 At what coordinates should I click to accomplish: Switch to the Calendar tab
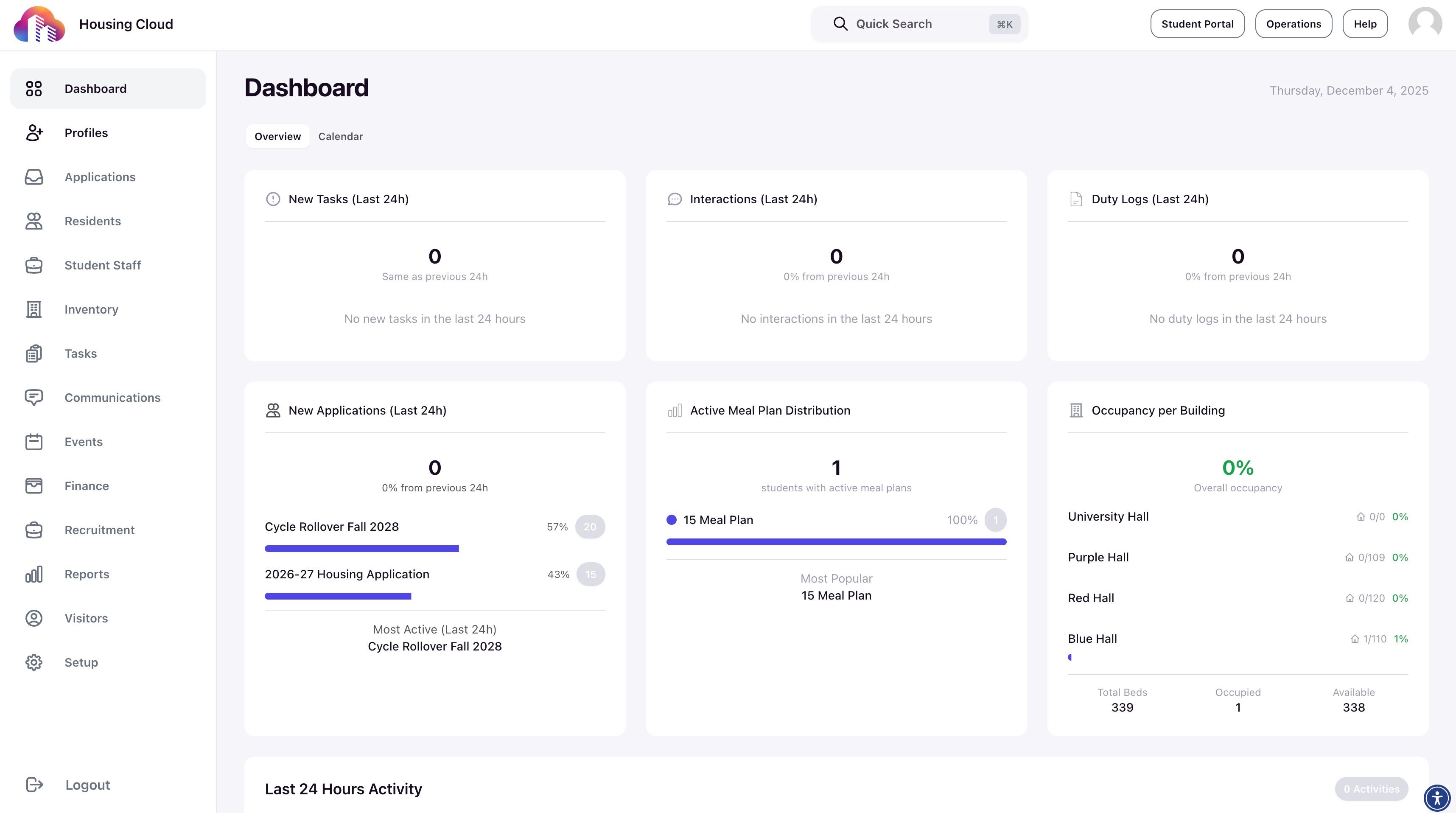click(340, 136)
